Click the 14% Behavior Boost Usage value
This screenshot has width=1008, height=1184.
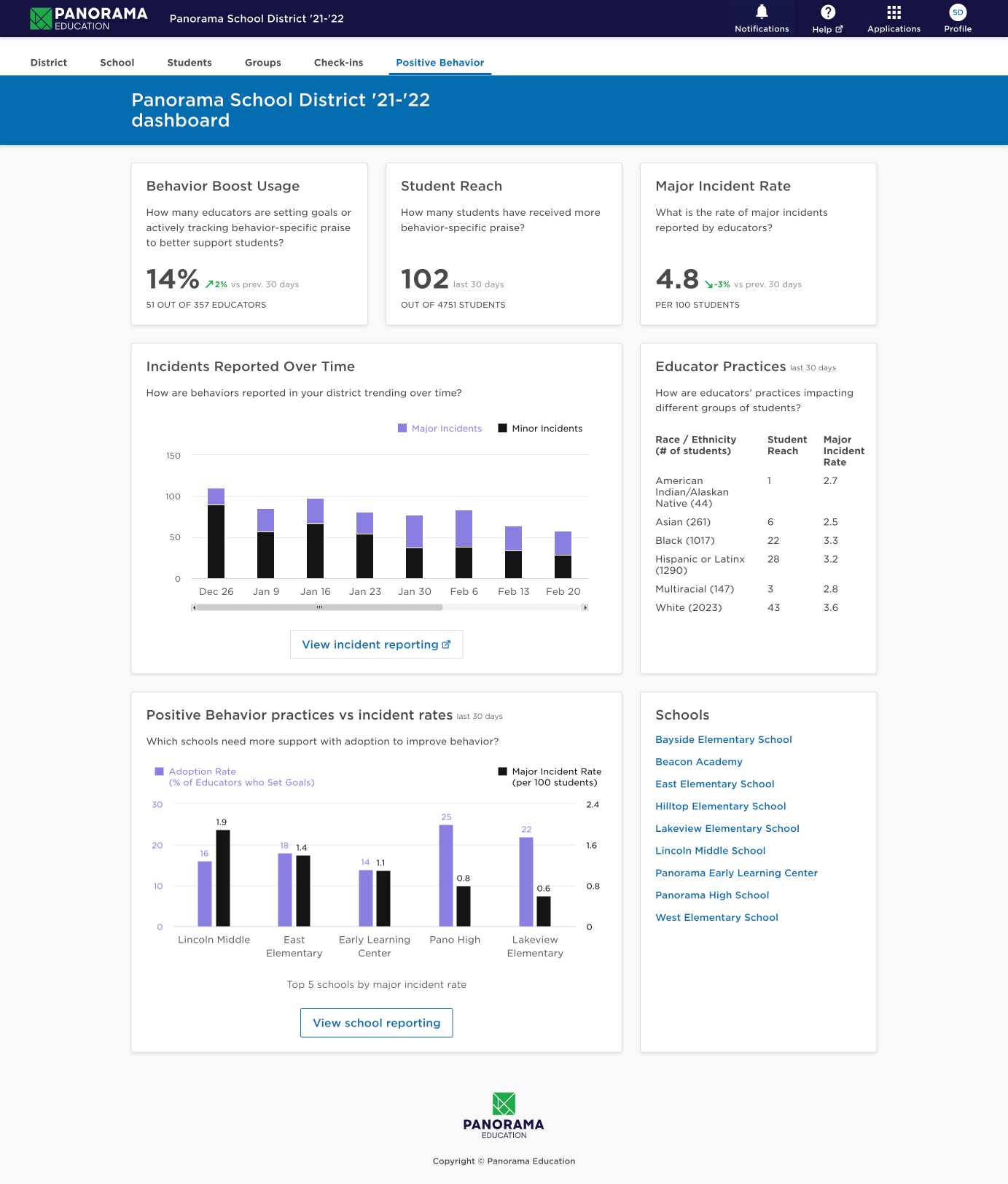click(173, 279)
